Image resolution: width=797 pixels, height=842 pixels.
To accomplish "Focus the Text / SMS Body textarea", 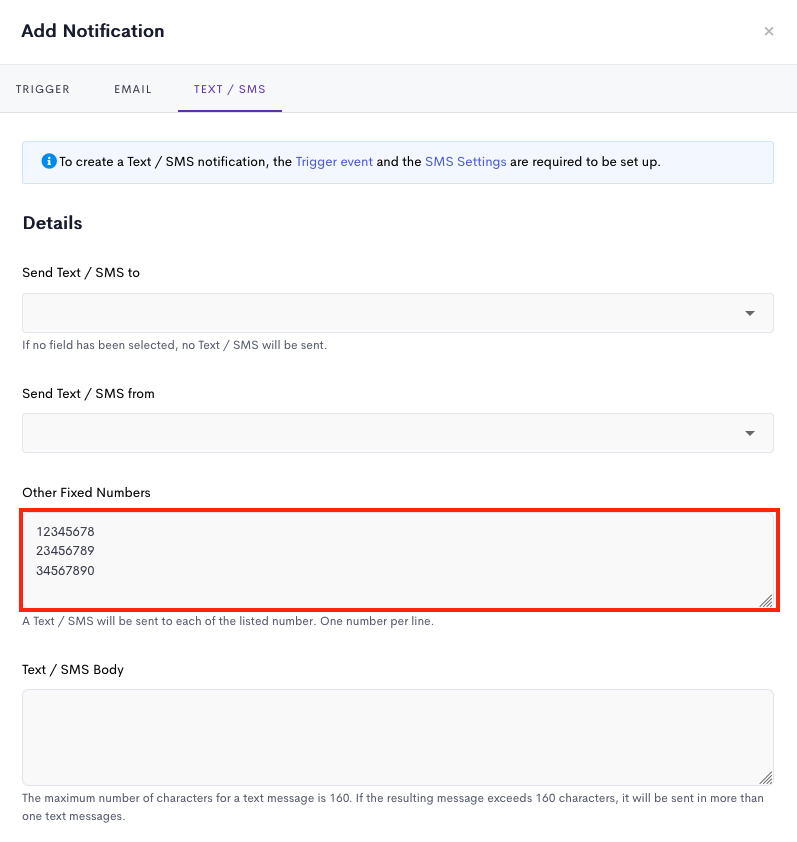I will (397, 737).
